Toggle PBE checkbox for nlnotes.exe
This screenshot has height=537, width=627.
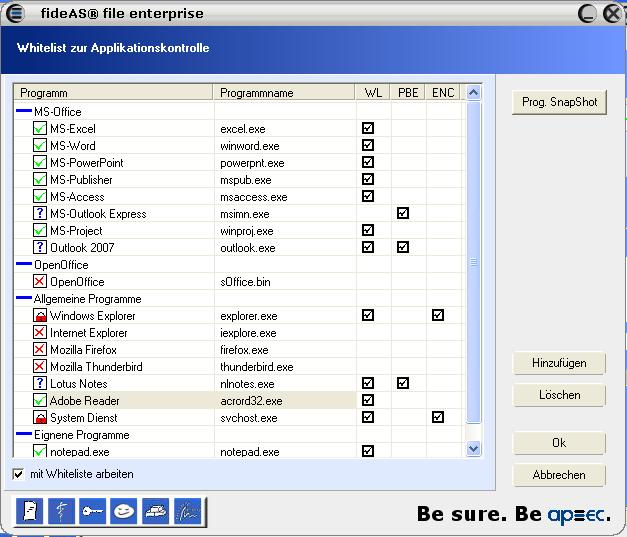pyautogui.click(x=403, y=383)
